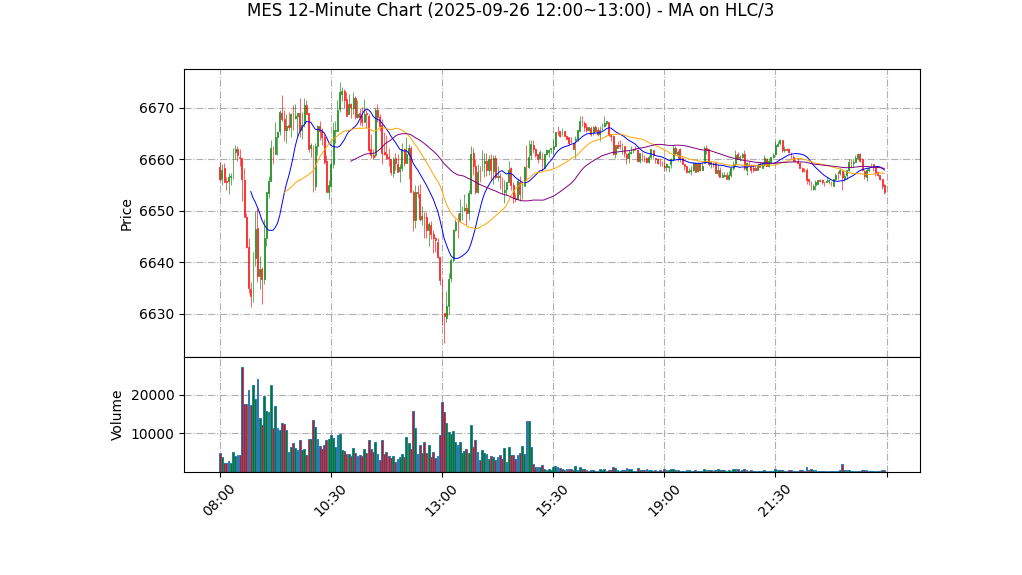Click the 19:00 time axis label
This screenshot has width=1022, height=575.
(663, 501)
